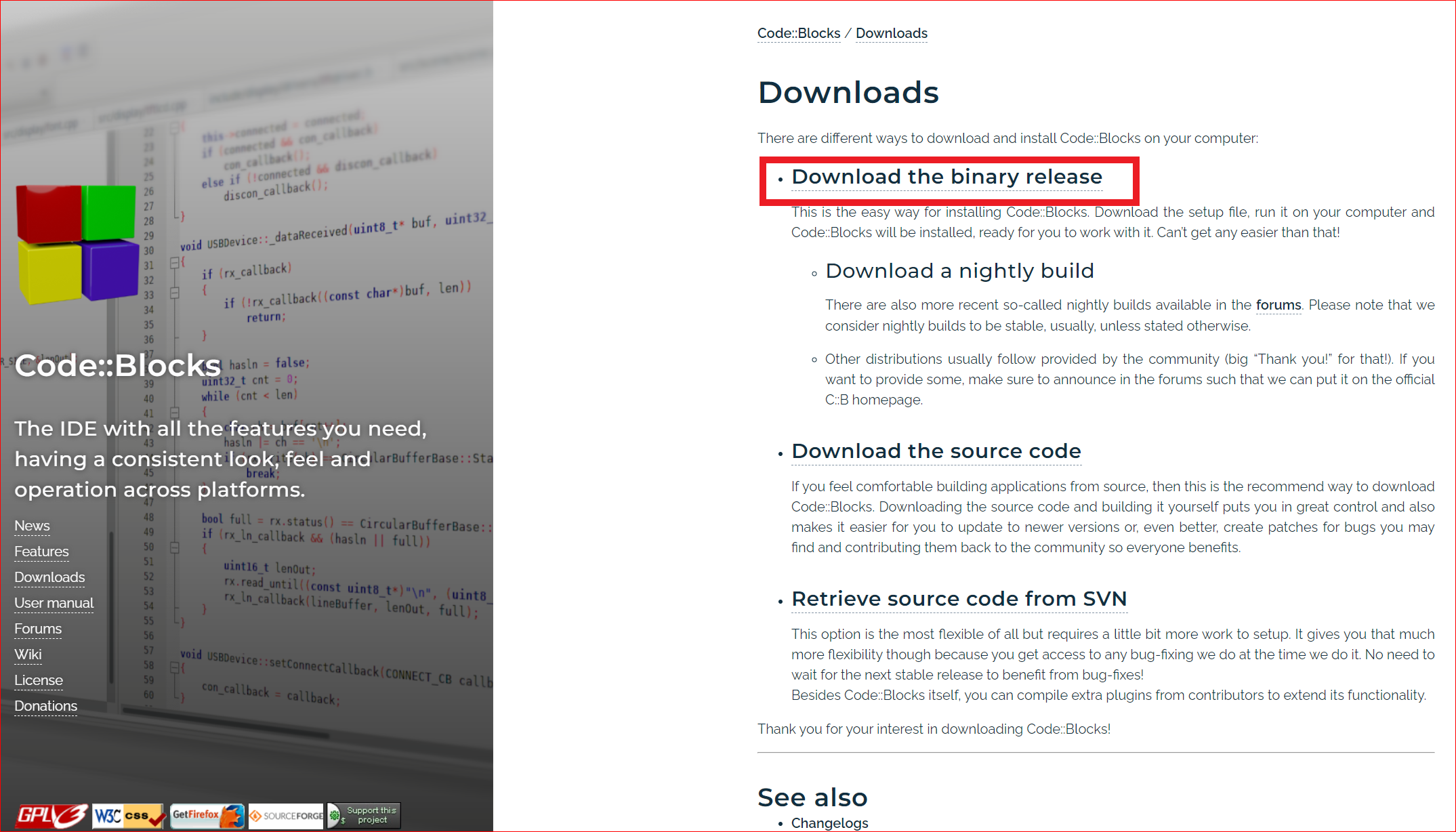This screenshot has width=1456, height=832.
Task: Follow Retrieve source code from SVN link
Action: pyautogui.click(x=959, y=599)
